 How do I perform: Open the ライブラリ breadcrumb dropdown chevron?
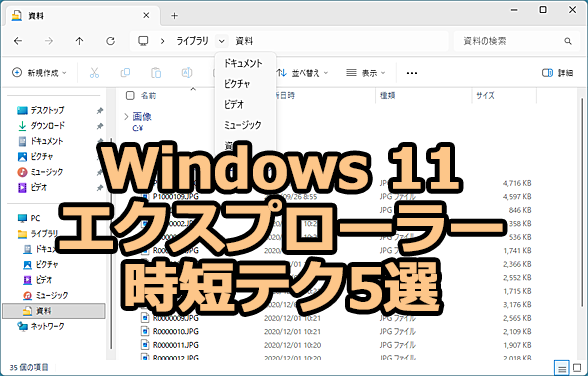click(222, 41)
